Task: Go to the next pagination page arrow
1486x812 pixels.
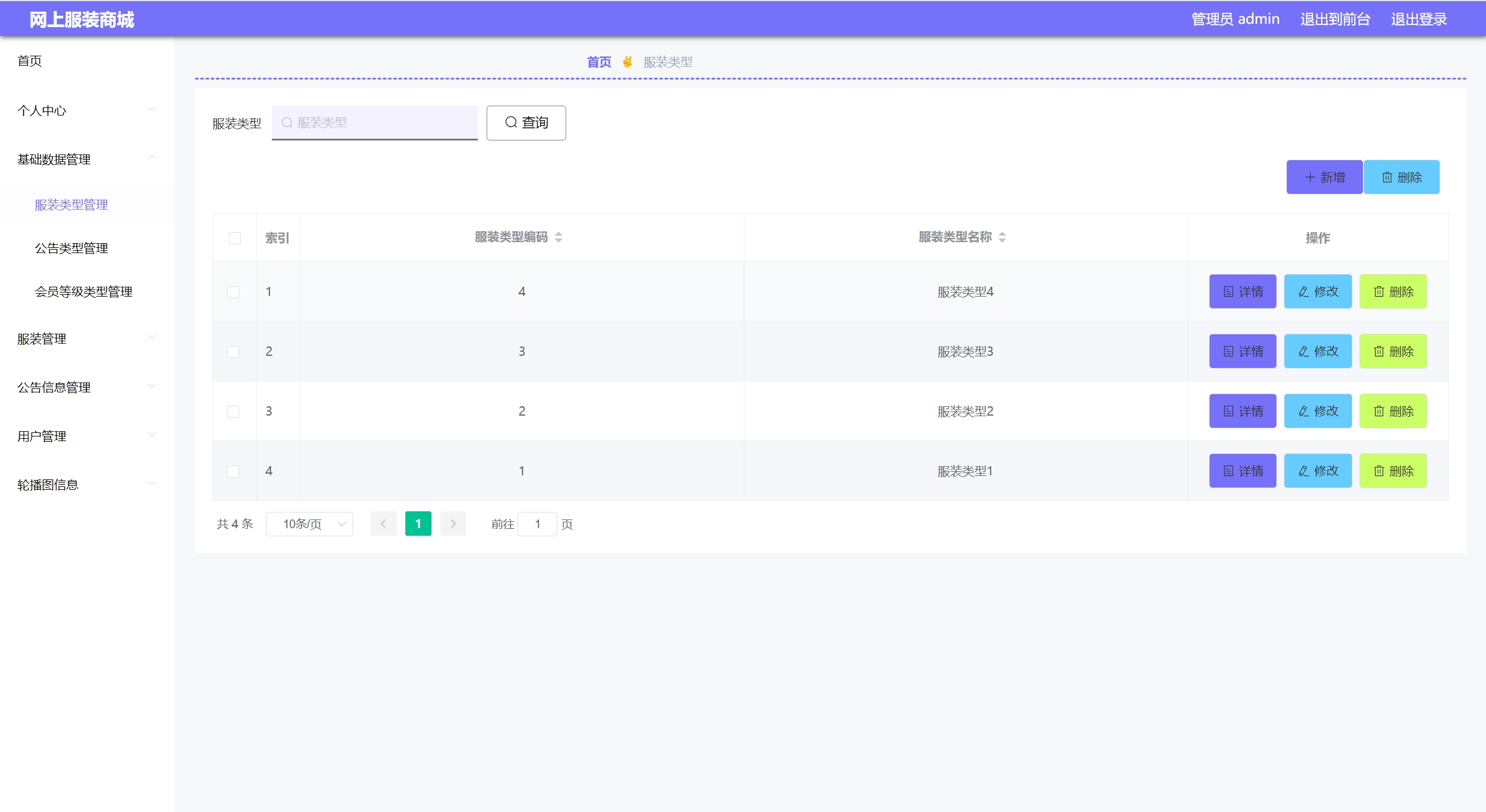Action: tap(453, 524)
